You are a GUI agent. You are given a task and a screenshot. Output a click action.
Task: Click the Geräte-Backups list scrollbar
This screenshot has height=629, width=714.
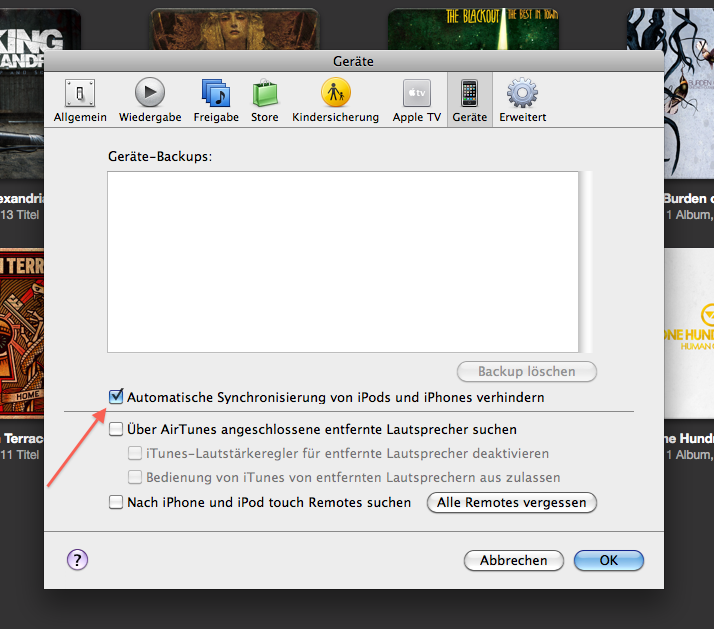click(x=585, y=262)
